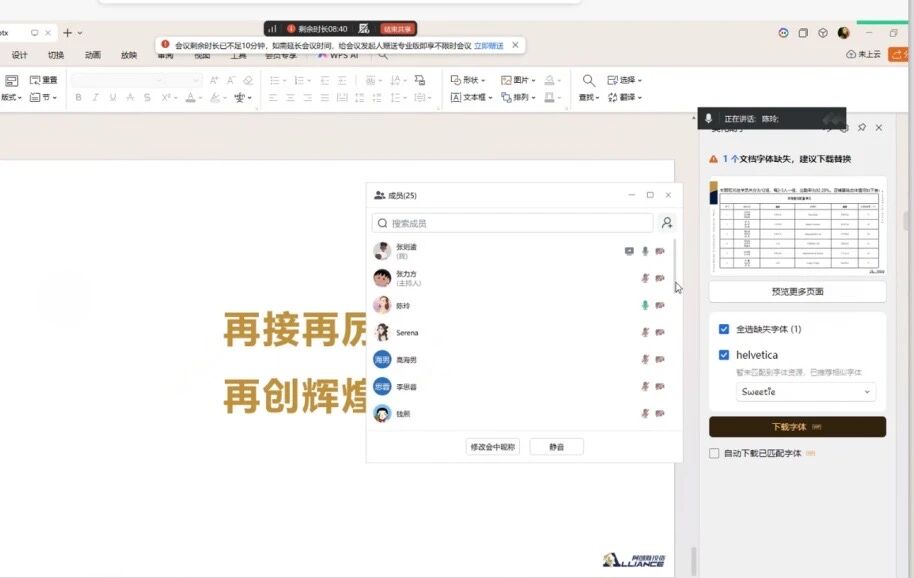Click the 下载字体 button
The width and height of the screenshot is (914, 578).
[x=797, y=427]
